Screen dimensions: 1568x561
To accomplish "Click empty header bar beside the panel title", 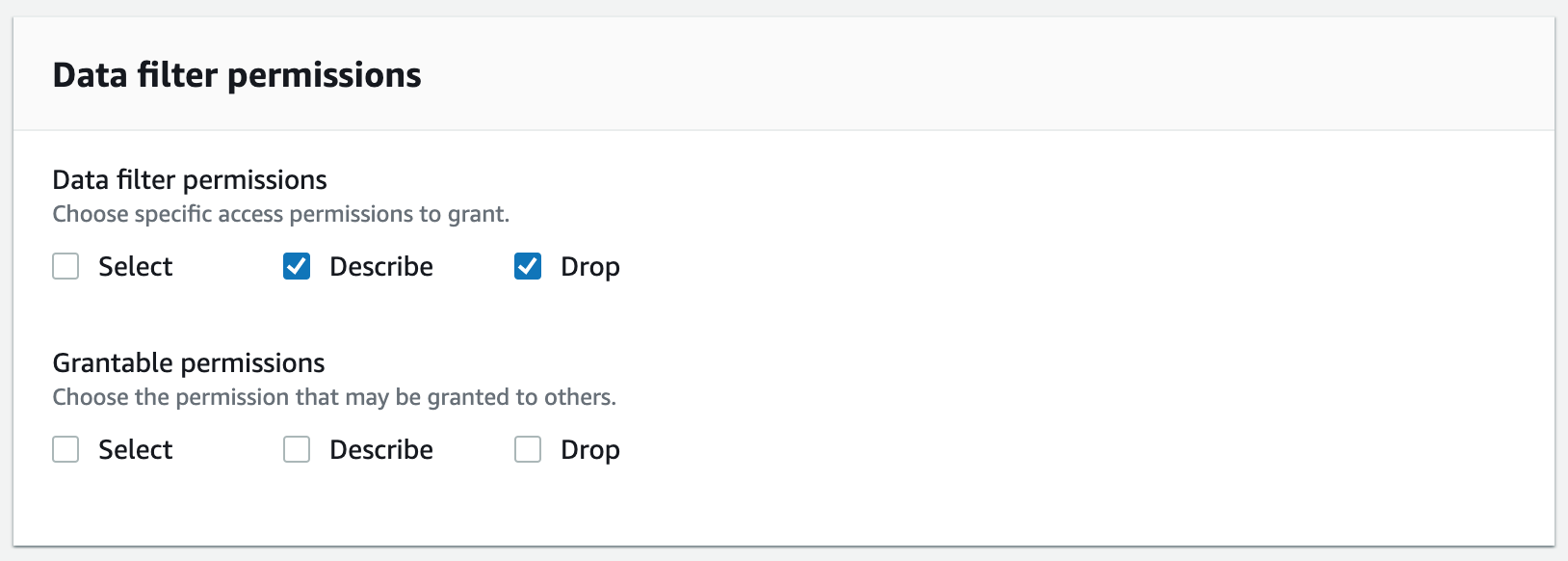I will point(963,75).
